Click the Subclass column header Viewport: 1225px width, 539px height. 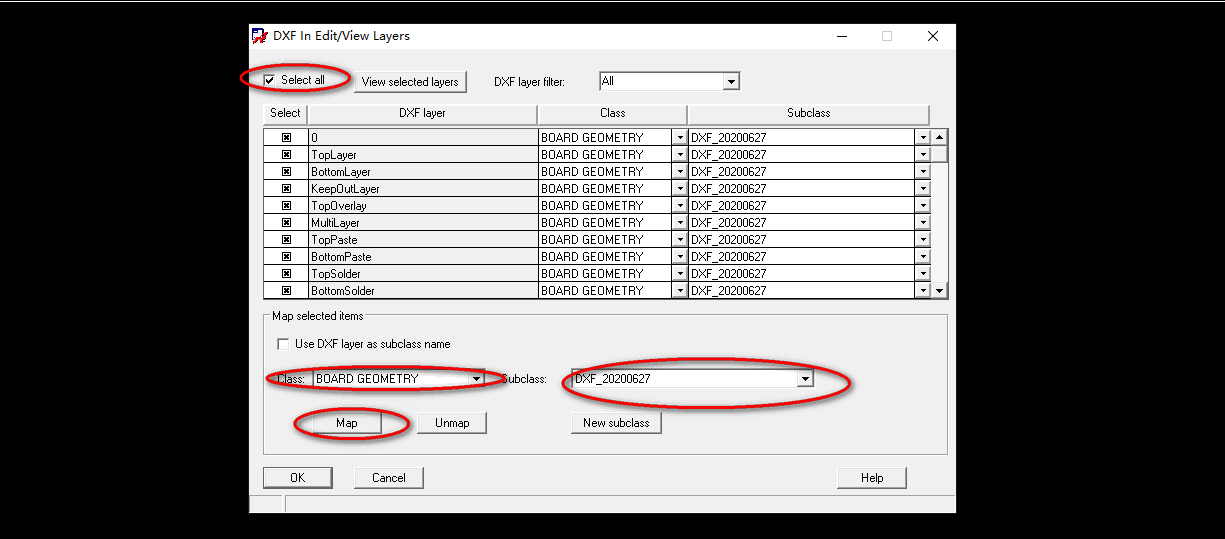click(x=808, y=114)
